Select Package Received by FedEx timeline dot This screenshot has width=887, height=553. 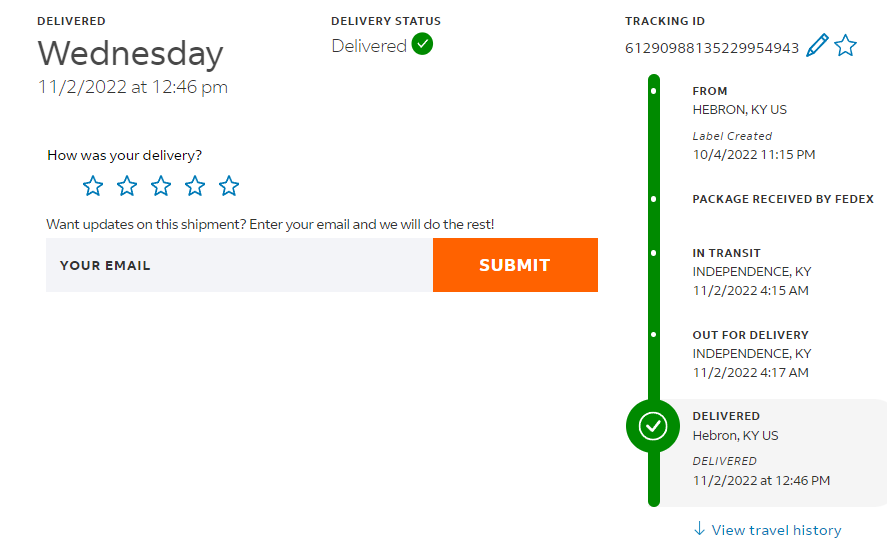[x=654, y=199]
